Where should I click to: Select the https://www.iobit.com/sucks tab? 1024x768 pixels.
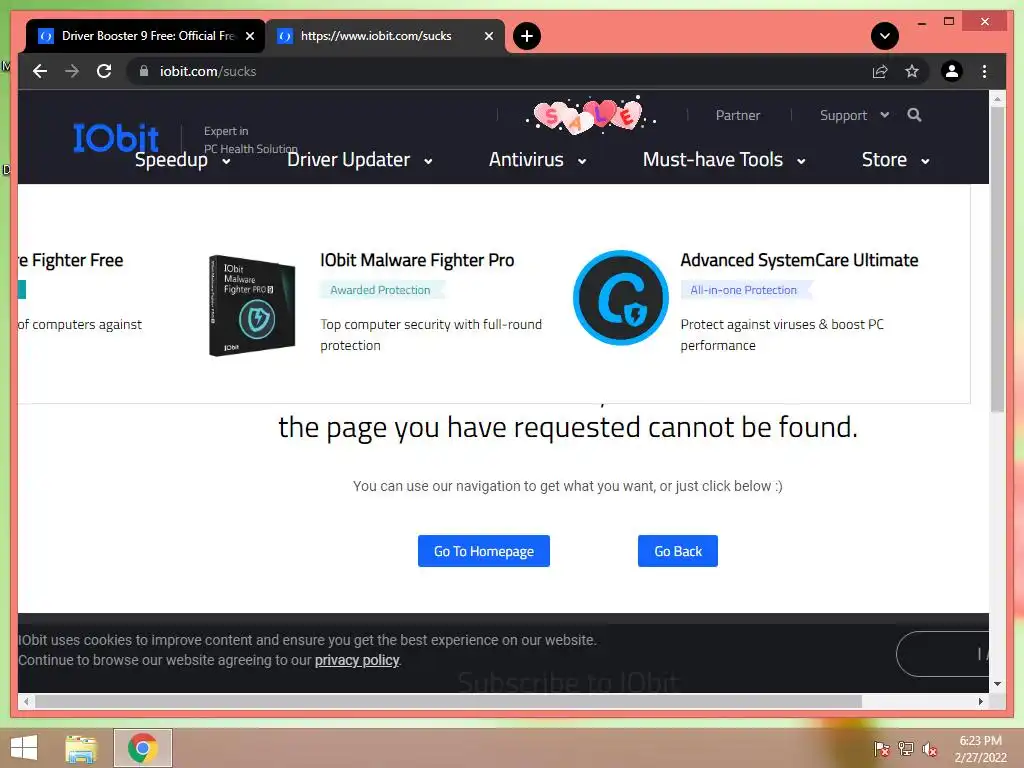385,36
